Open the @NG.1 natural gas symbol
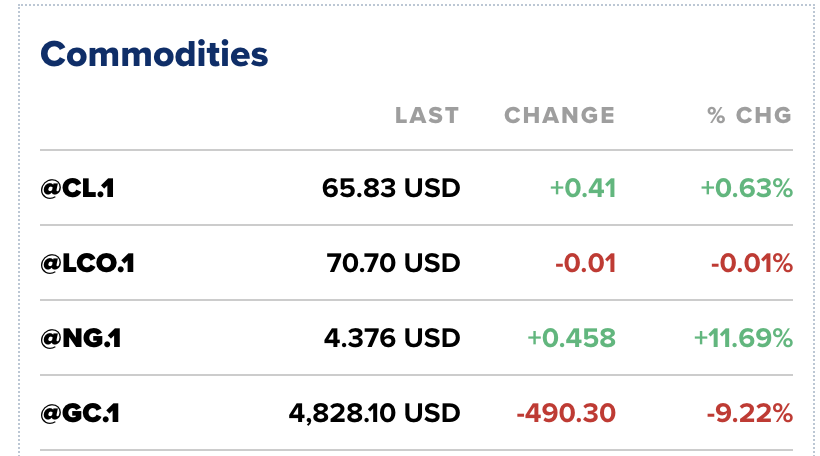Viewport: 820px width, 456px height. point(80,338)
